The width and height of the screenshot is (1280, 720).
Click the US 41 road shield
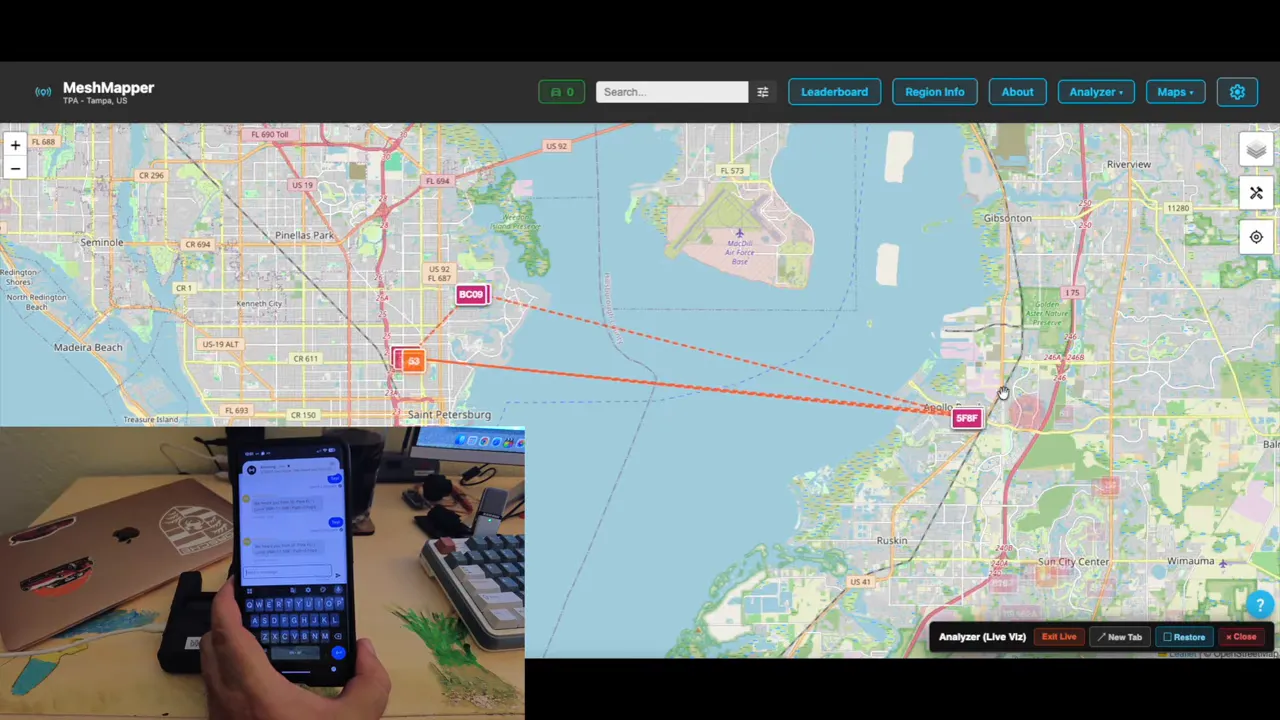coord(859,582)
